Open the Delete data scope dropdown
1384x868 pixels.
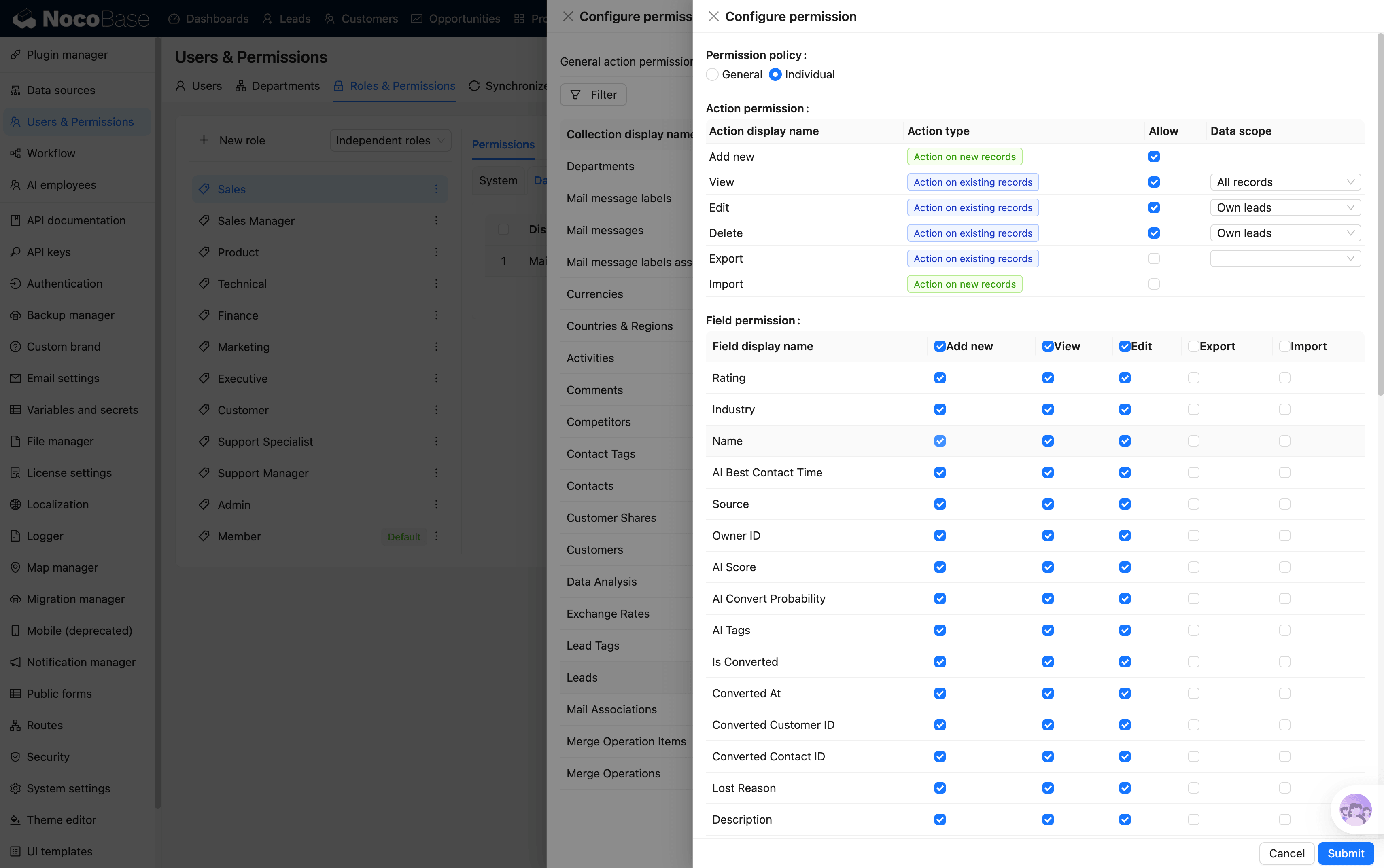pos(1284,233)
